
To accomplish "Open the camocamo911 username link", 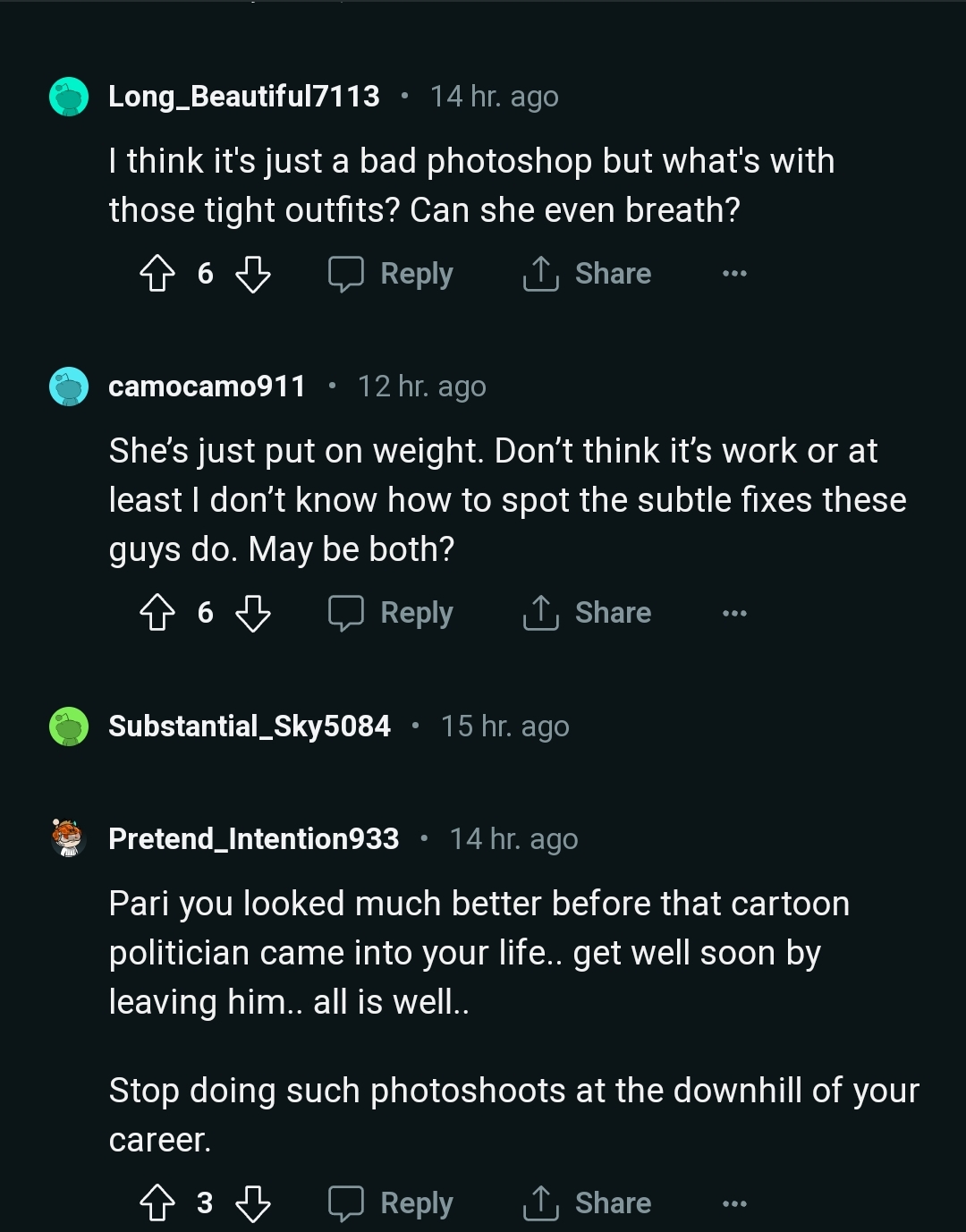I will (x=207, y=387).
